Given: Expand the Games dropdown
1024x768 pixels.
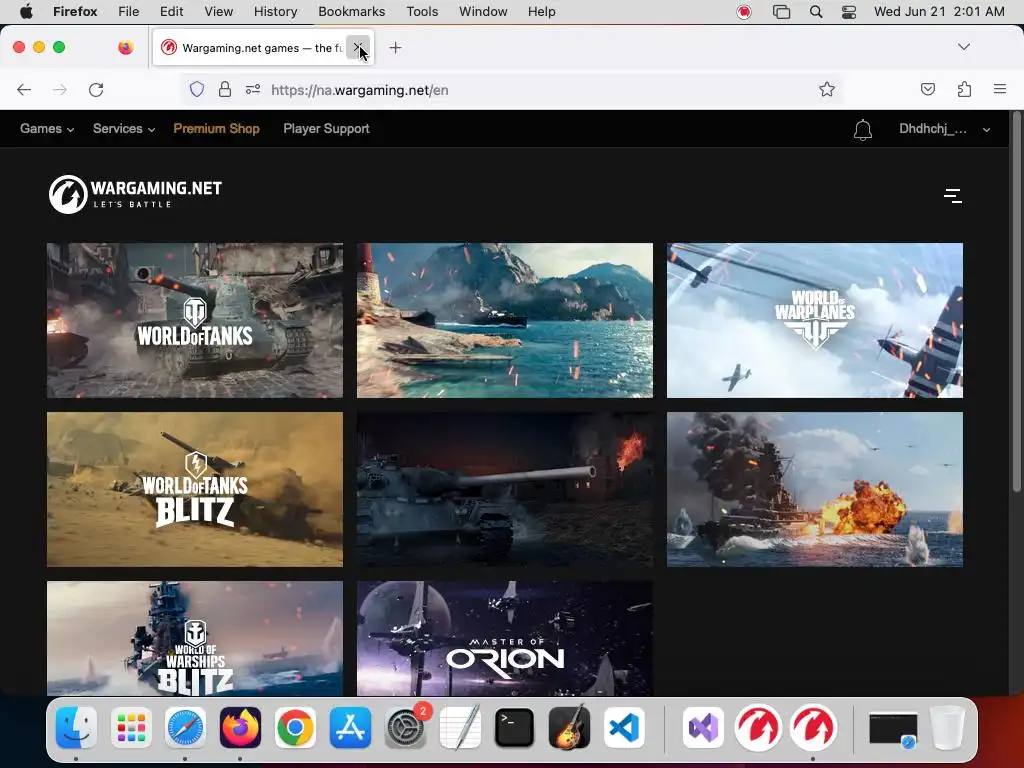Looking at the screenshot, I should click(47, 129).
